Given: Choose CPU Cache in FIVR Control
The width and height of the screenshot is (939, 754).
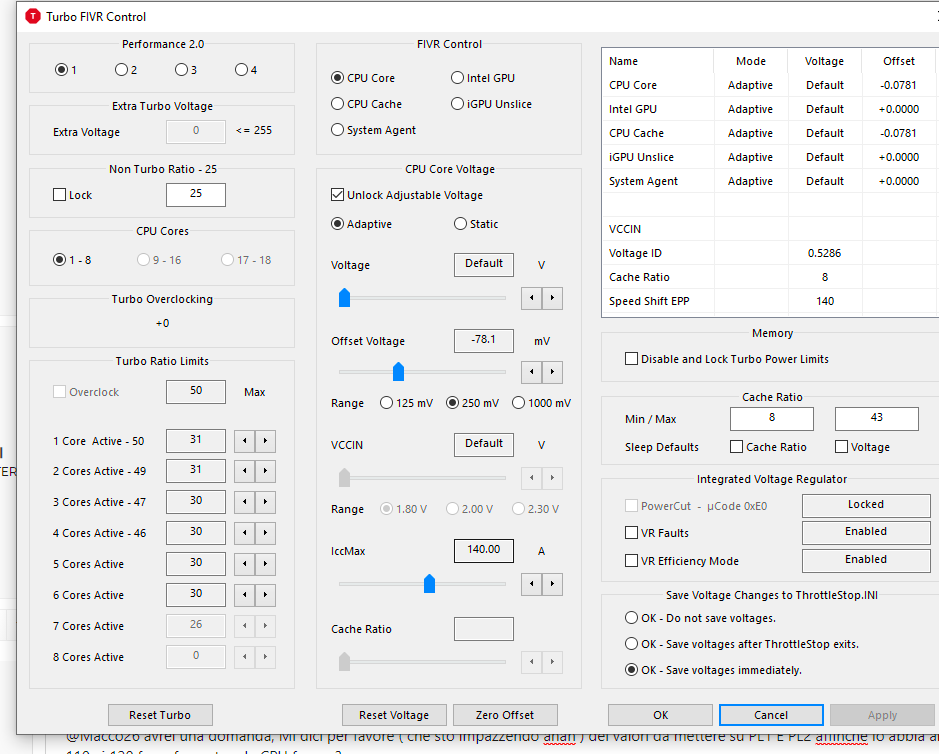Looking at the screenshot, I should point(337,104).
